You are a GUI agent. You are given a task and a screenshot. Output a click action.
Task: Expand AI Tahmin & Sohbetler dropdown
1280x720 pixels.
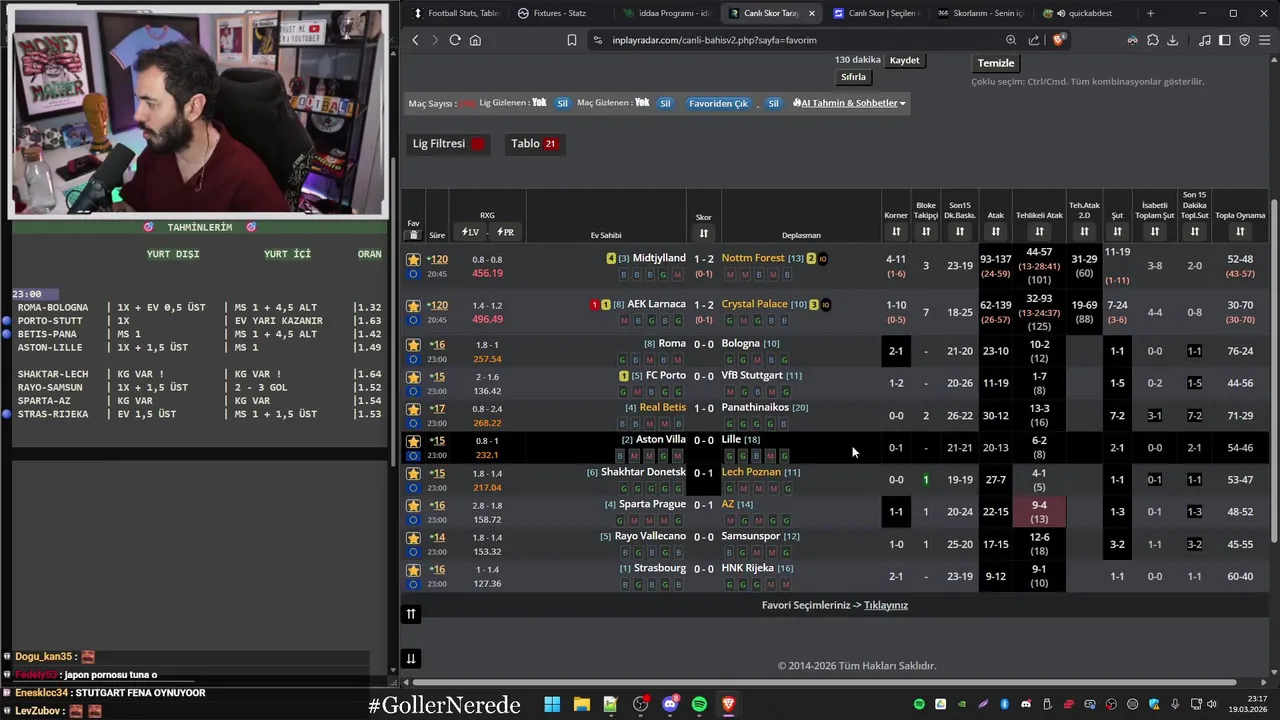click(849, 103)
